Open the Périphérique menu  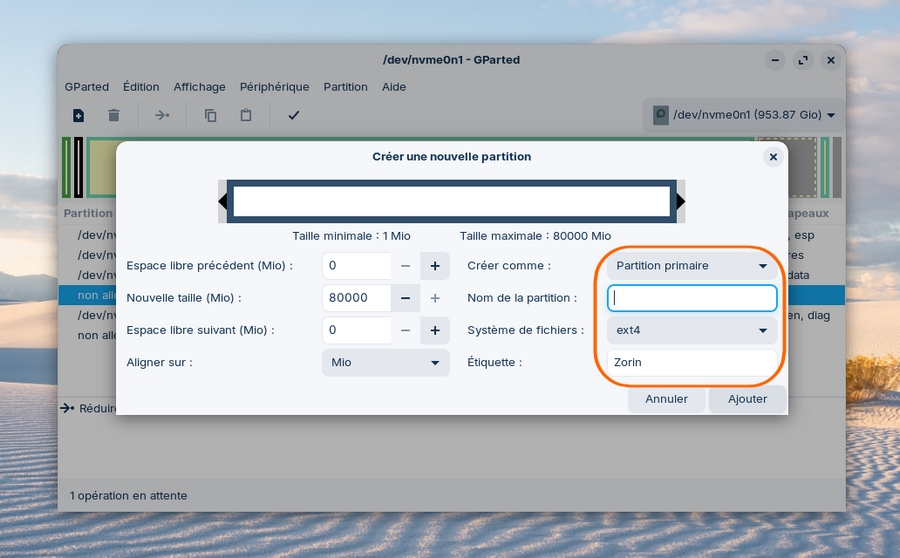click(x=274, y=87)
